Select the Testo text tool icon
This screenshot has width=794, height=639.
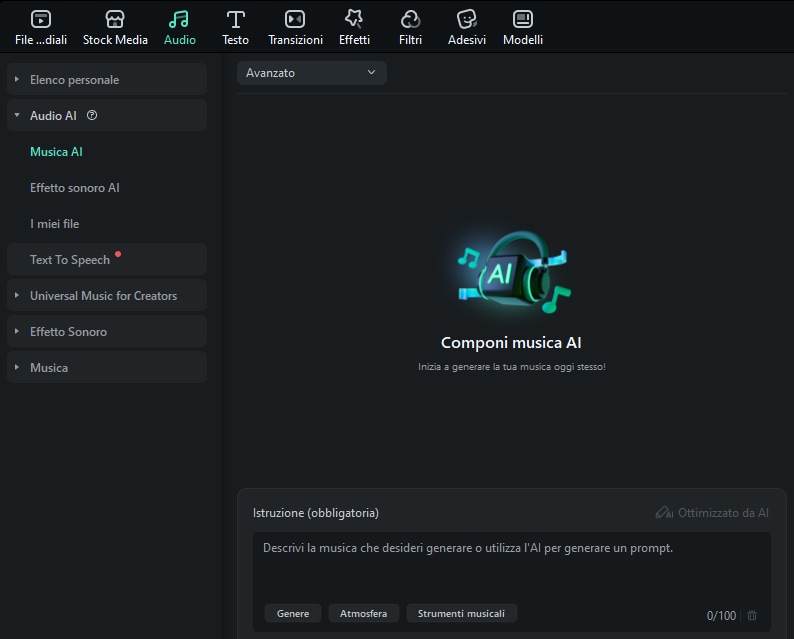[x=235, y=20]
